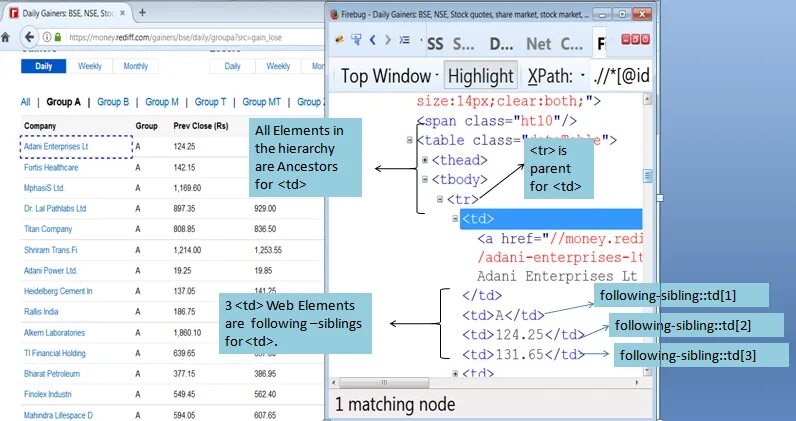Screen dimensions: 796x421
Task: Close the Daily Gainers browser tab
Action: click(x=122, y=13)
